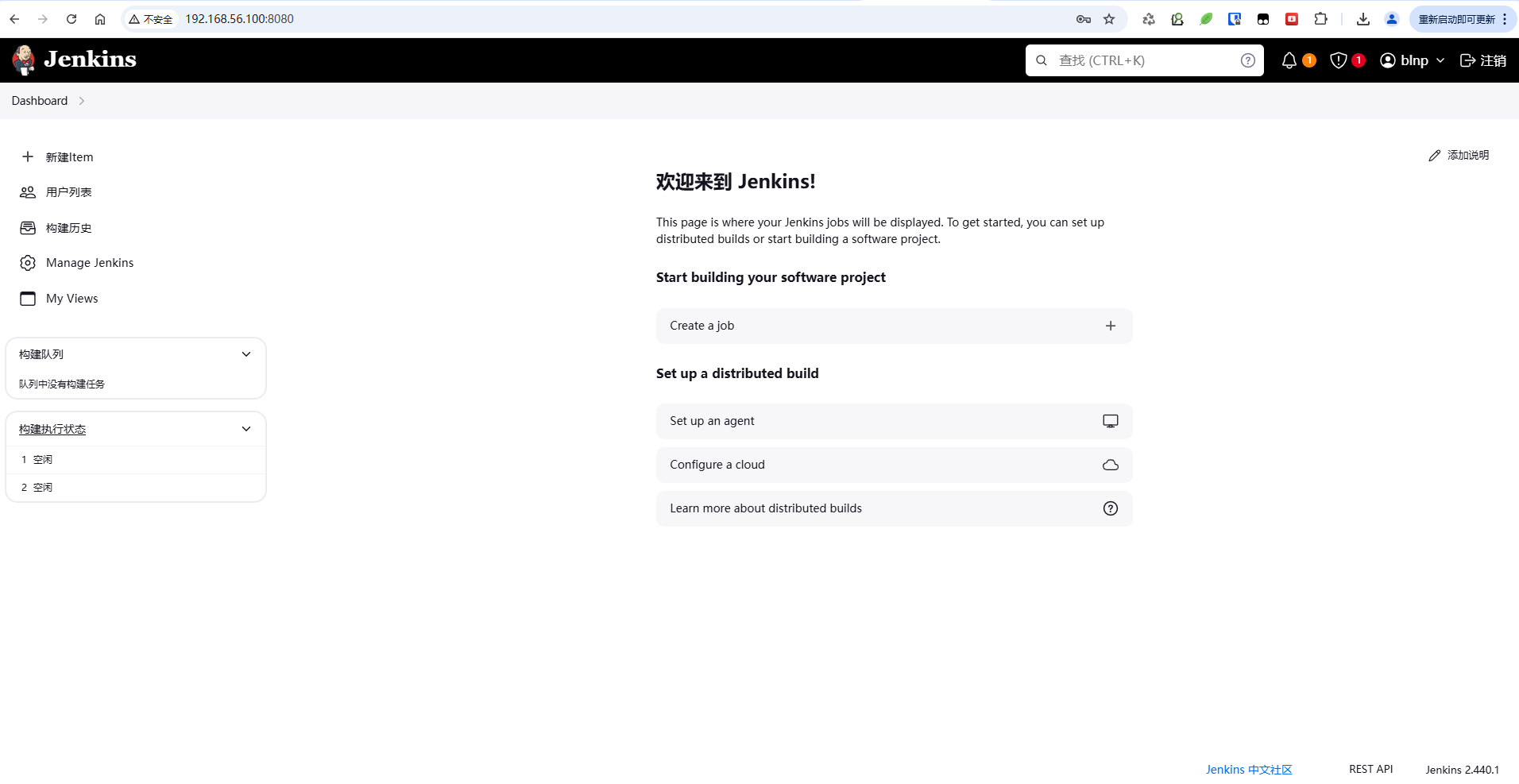This screenshot has width=1519, height=784.
Task: Open Manage Jenkins settings
Action: click(x=90, y=263)
